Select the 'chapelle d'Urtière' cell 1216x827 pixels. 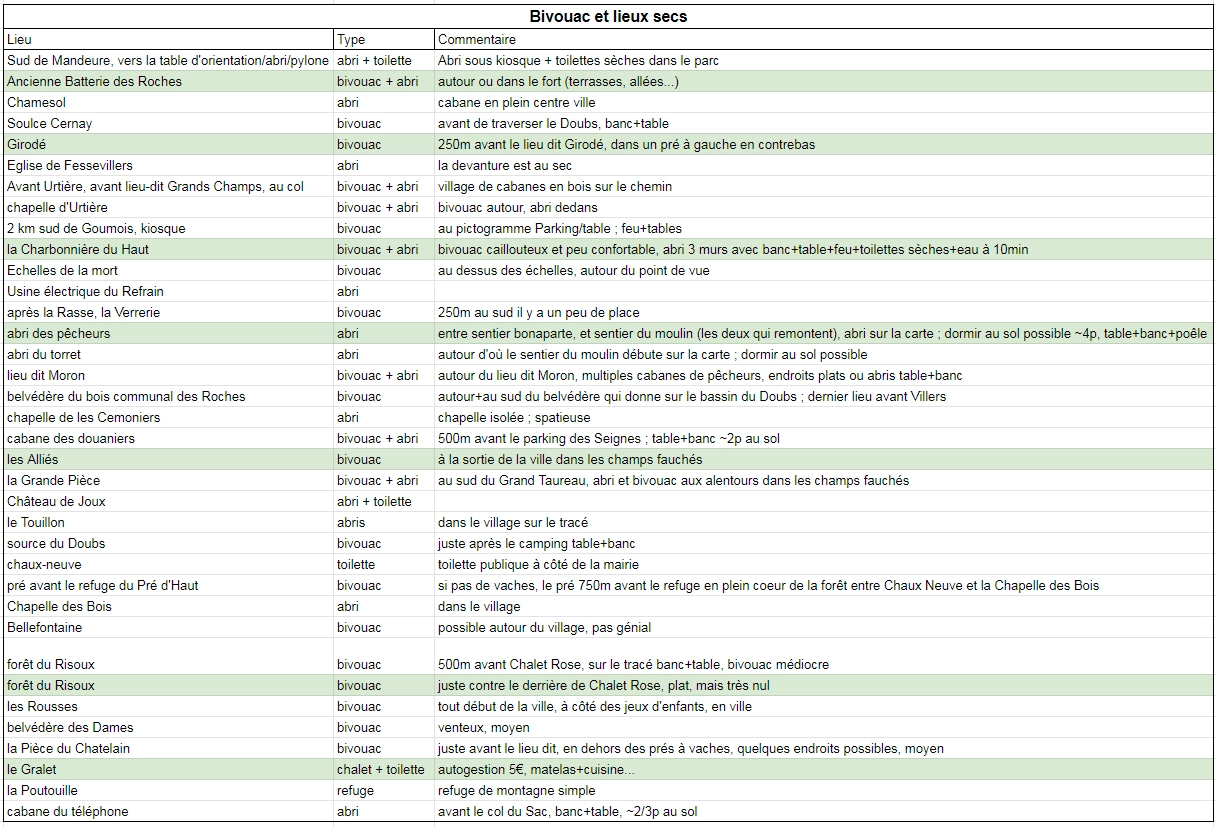(x=169, y=208)
